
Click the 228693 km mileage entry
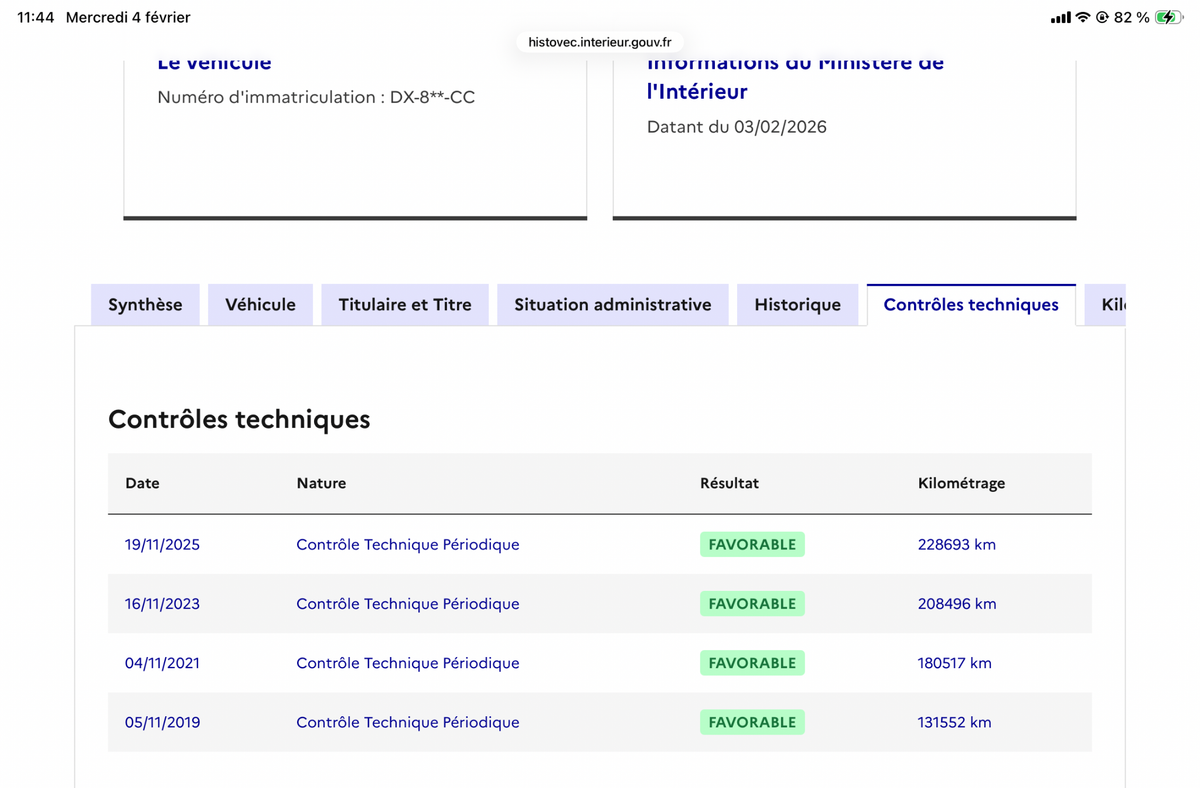click(957, 545)
